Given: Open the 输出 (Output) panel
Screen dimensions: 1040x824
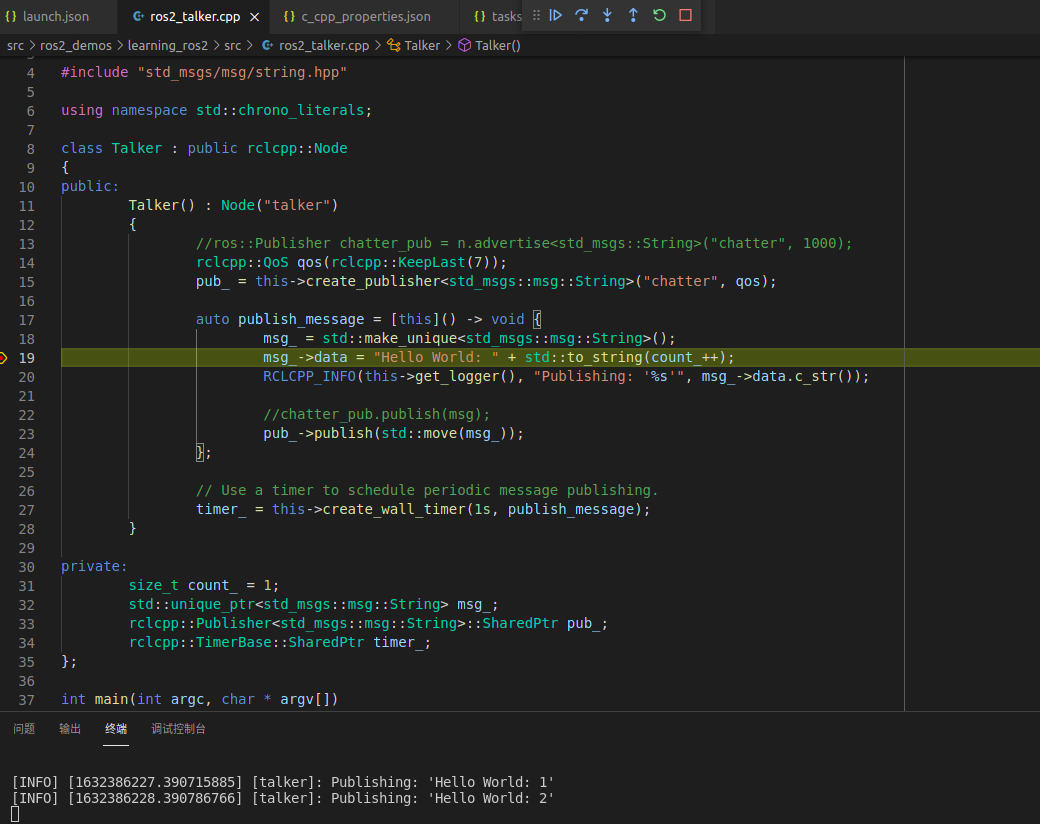Looking at the screenshot, I should 70,729.
